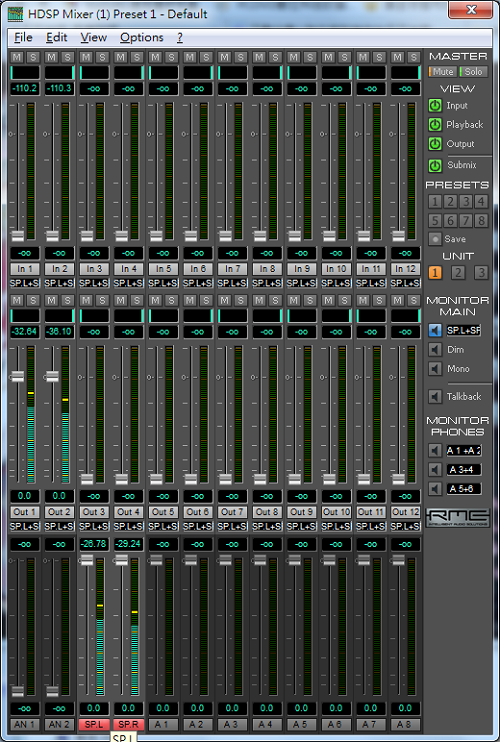Click the pan box above In 1

click(25, 72)
